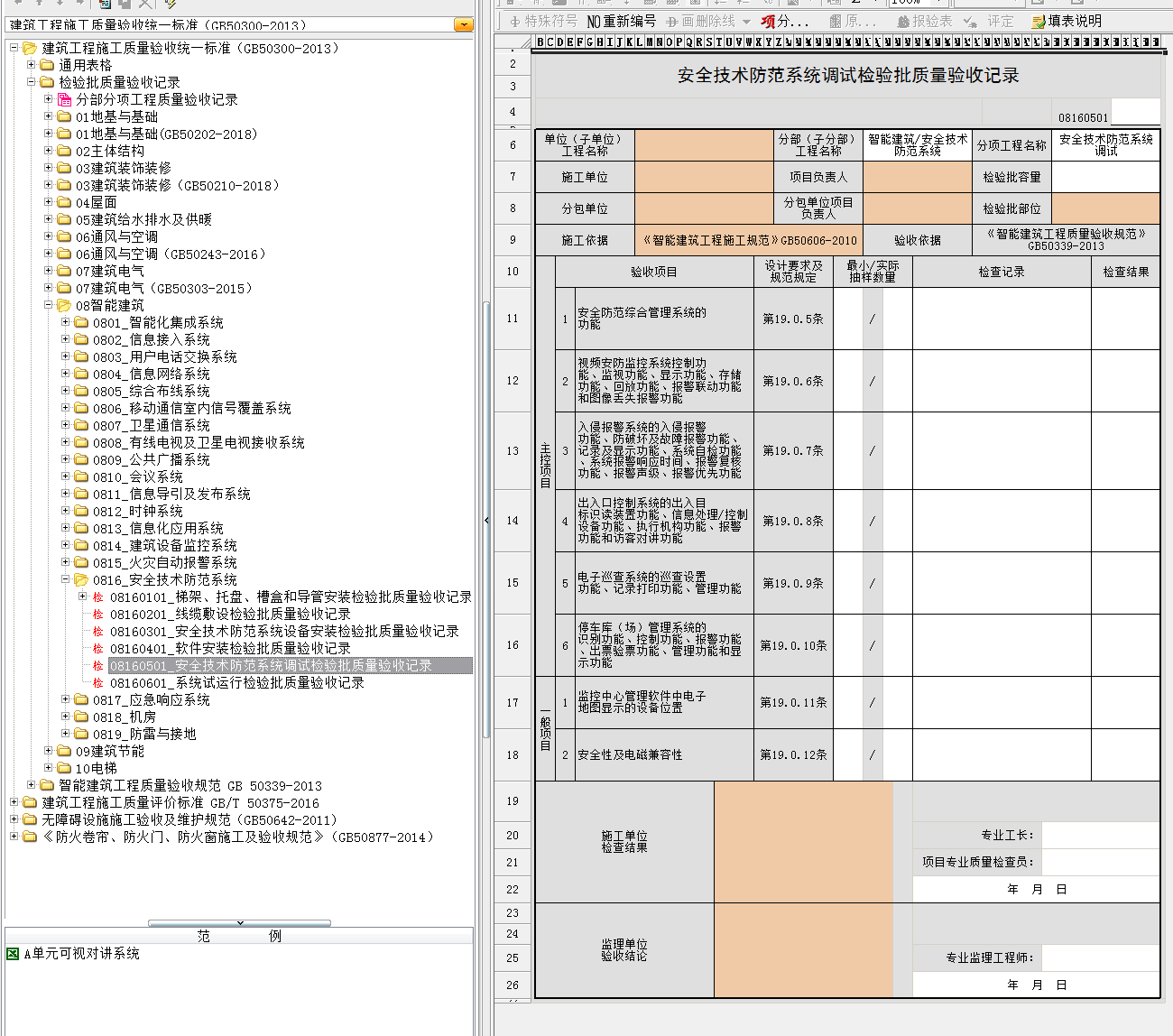Click row header 10 of the sheet
The width and height of the screenshot is (1173, 1036).
[513, 272]
